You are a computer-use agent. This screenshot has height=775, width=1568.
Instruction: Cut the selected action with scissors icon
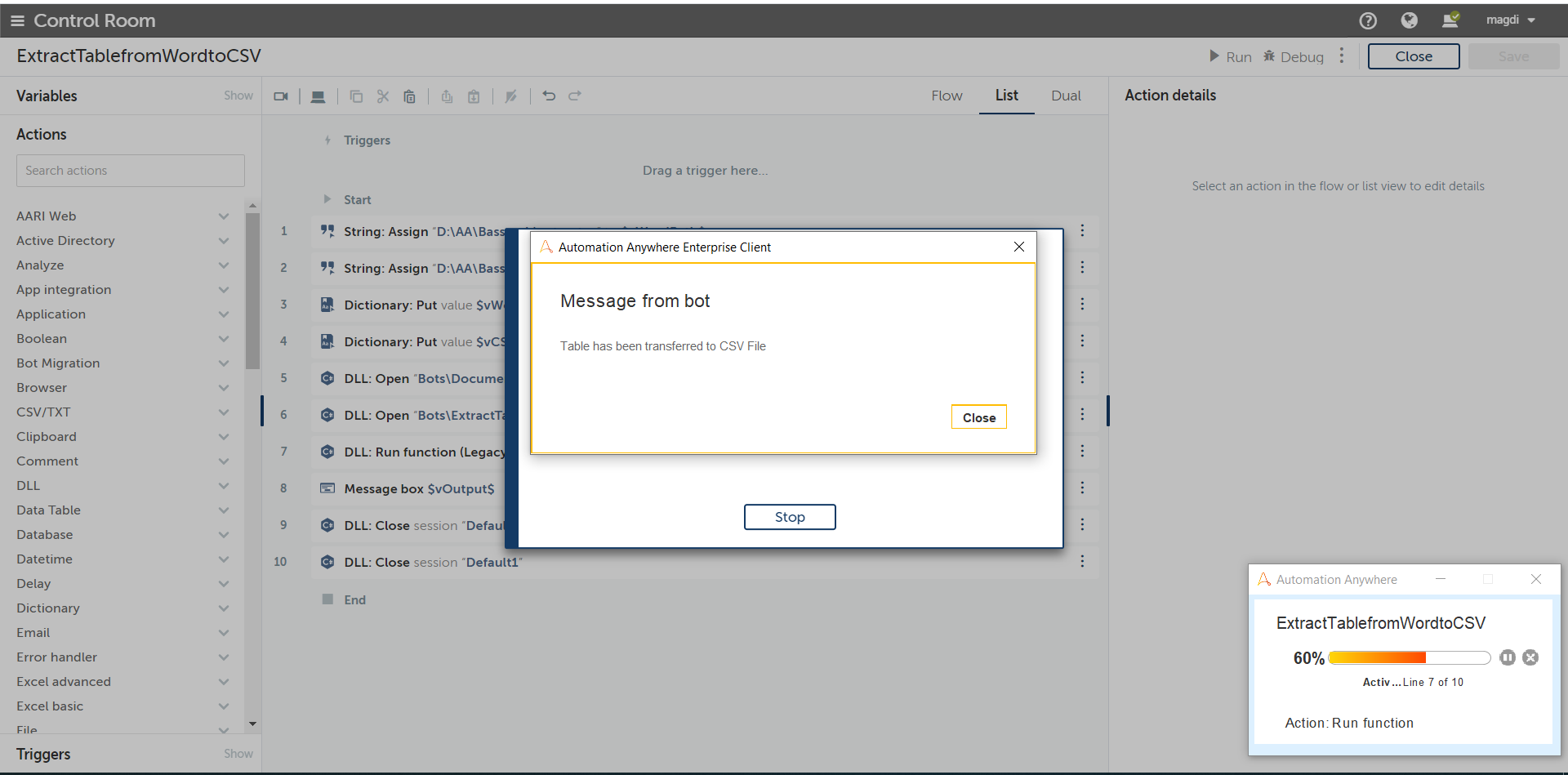point(383,96)
